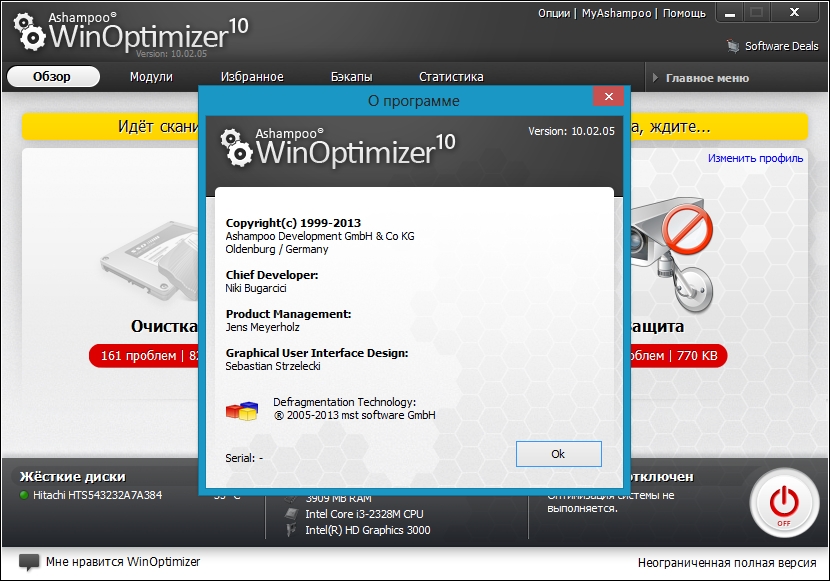Open the Помощь menu
Viewport: 830px width, 581px height.
tap(683, 13)
